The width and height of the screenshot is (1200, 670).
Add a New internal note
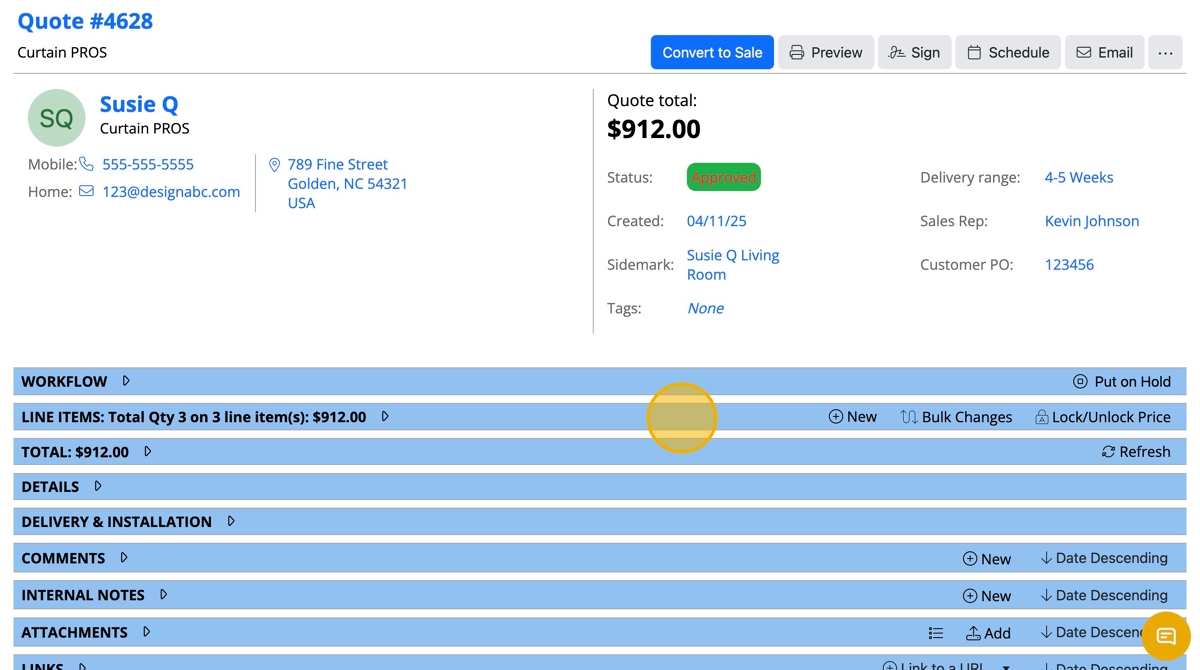click(987, 596)
